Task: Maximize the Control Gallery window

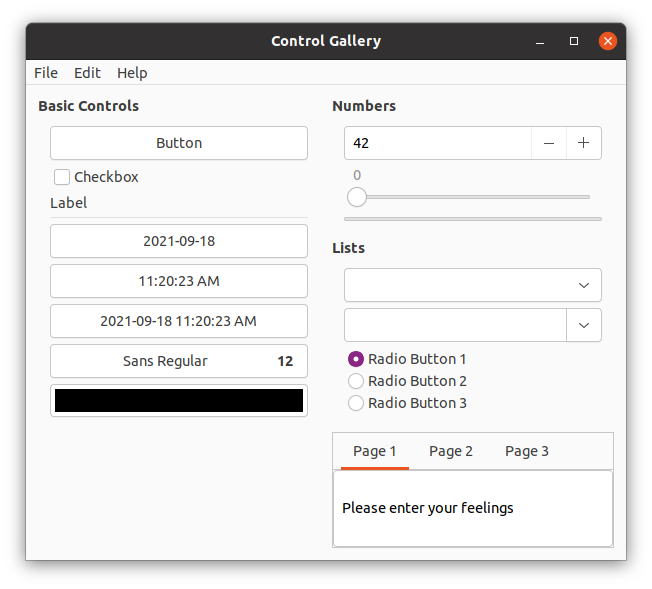Action: click(x=574, y=41)
